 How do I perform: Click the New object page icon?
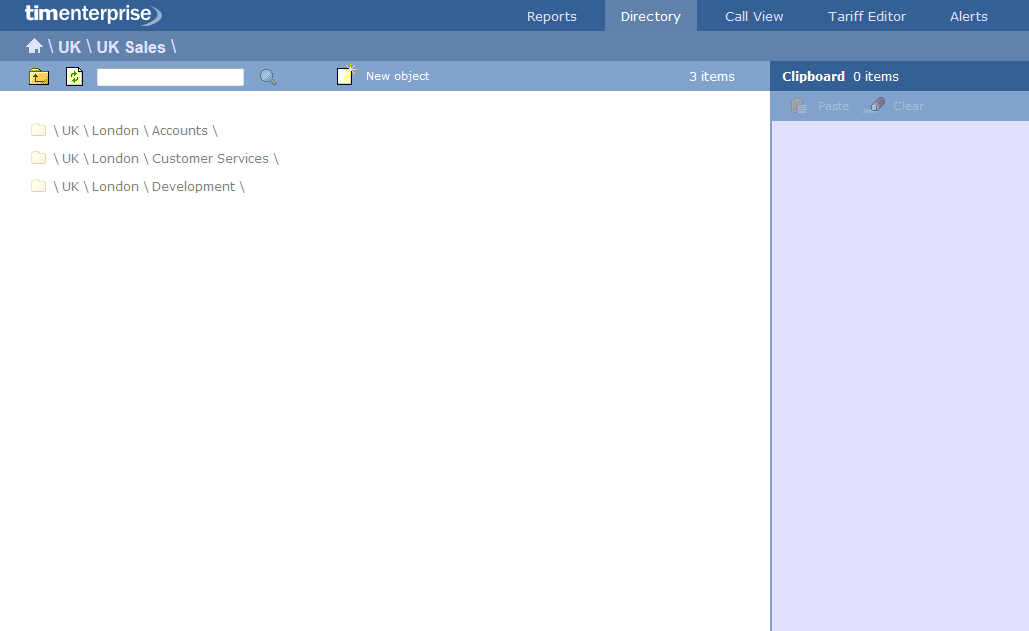tap(346, 76)
